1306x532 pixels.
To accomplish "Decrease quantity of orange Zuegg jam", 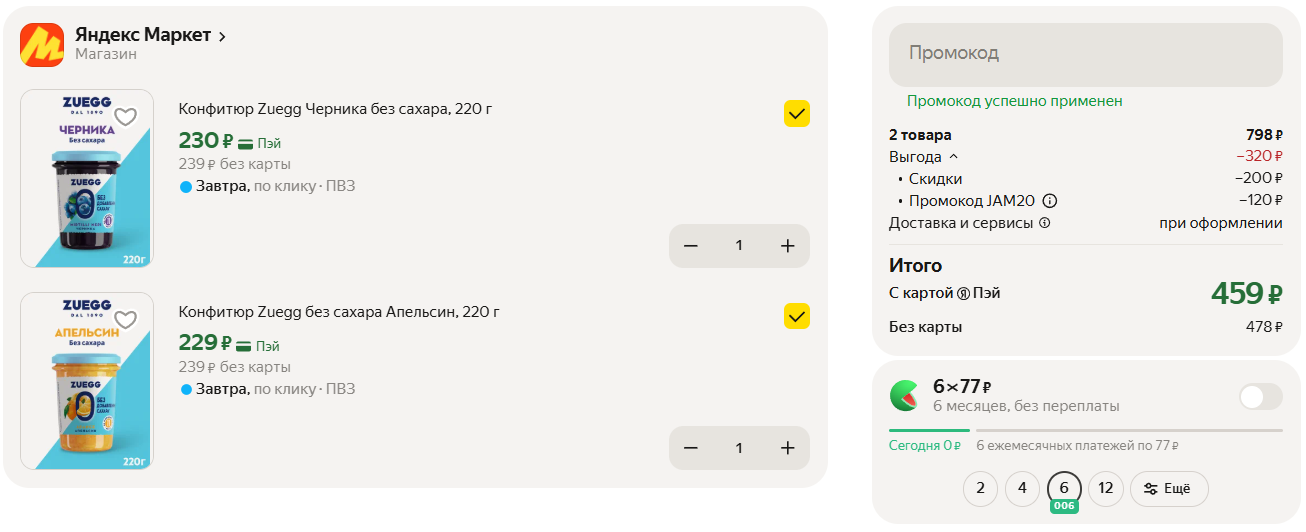I will (x=691, y=448).
